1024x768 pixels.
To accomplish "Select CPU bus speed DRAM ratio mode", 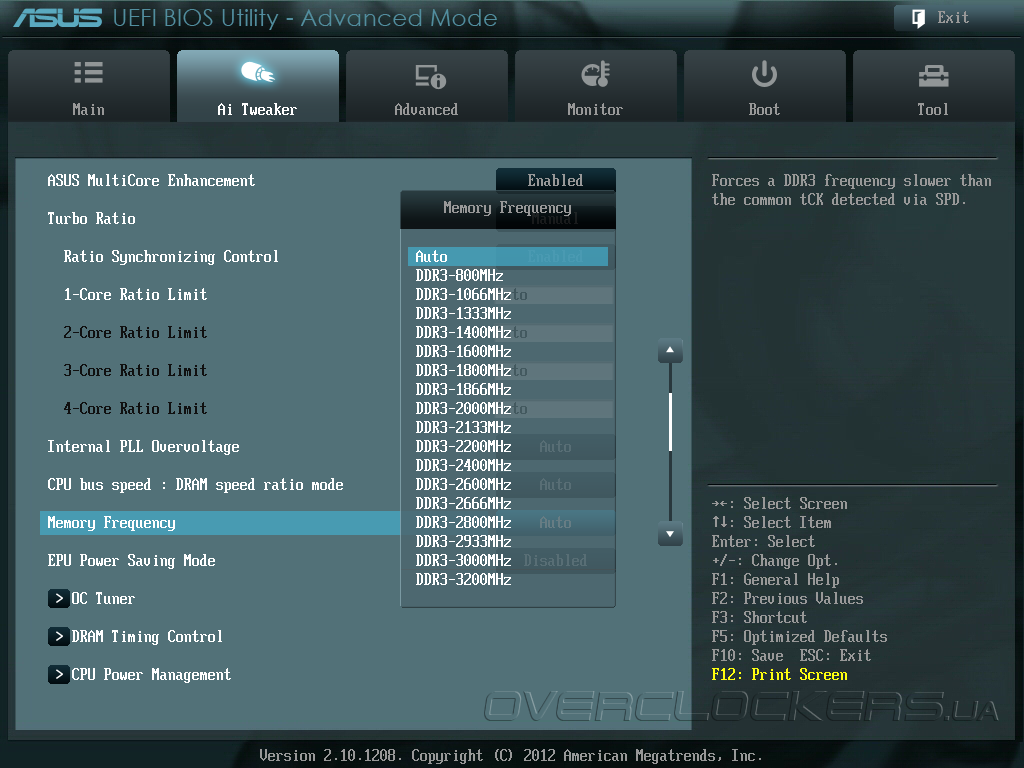I will pyautogui.click(x=195, y=485).
